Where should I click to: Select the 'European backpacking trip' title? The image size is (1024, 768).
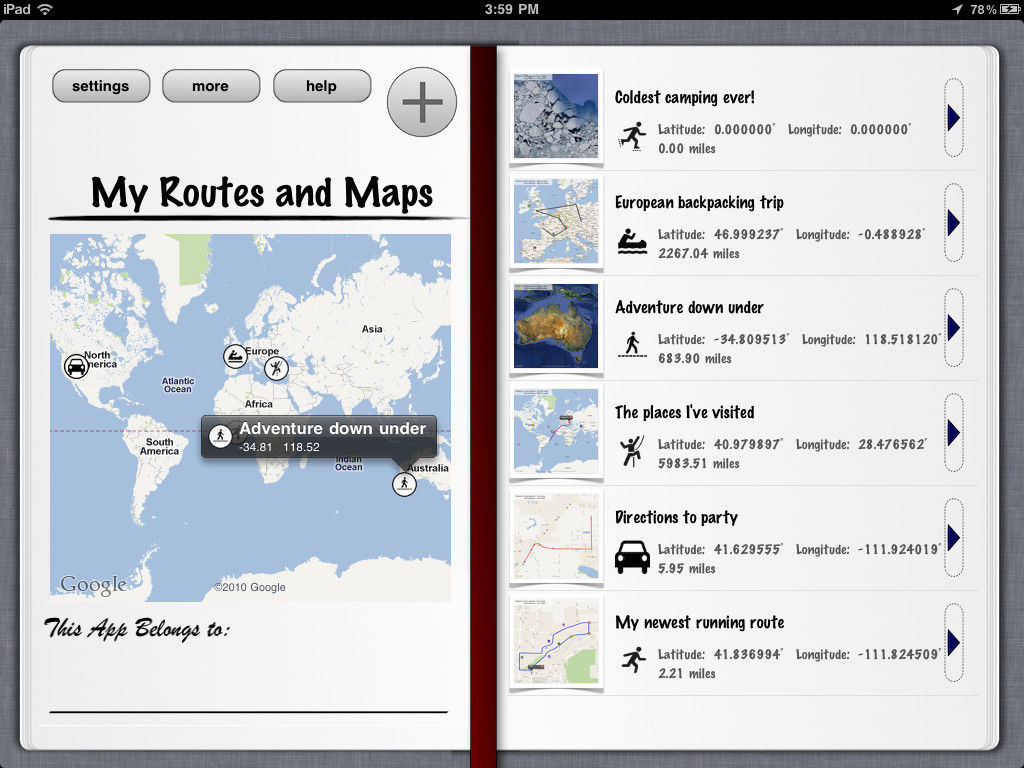pos(699,202)
